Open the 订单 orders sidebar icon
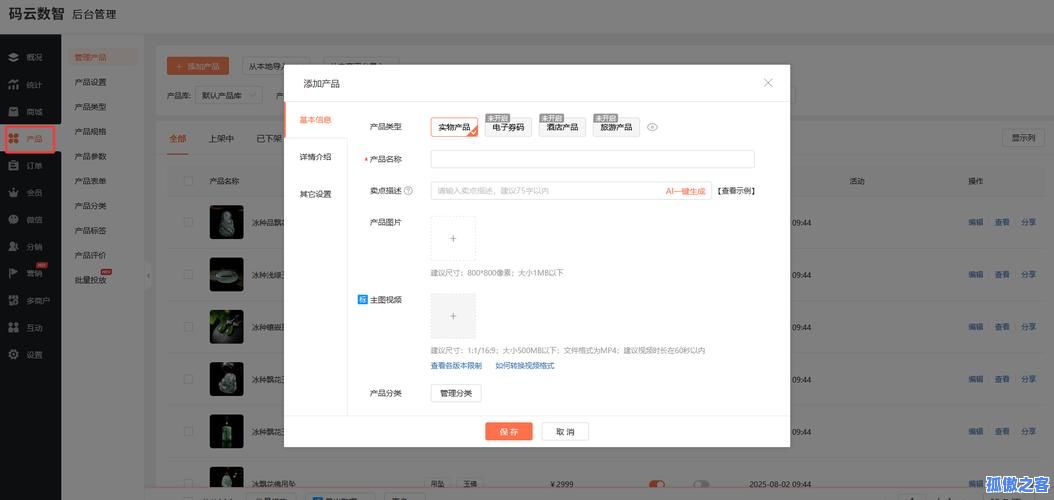 [x=13, y=165]
